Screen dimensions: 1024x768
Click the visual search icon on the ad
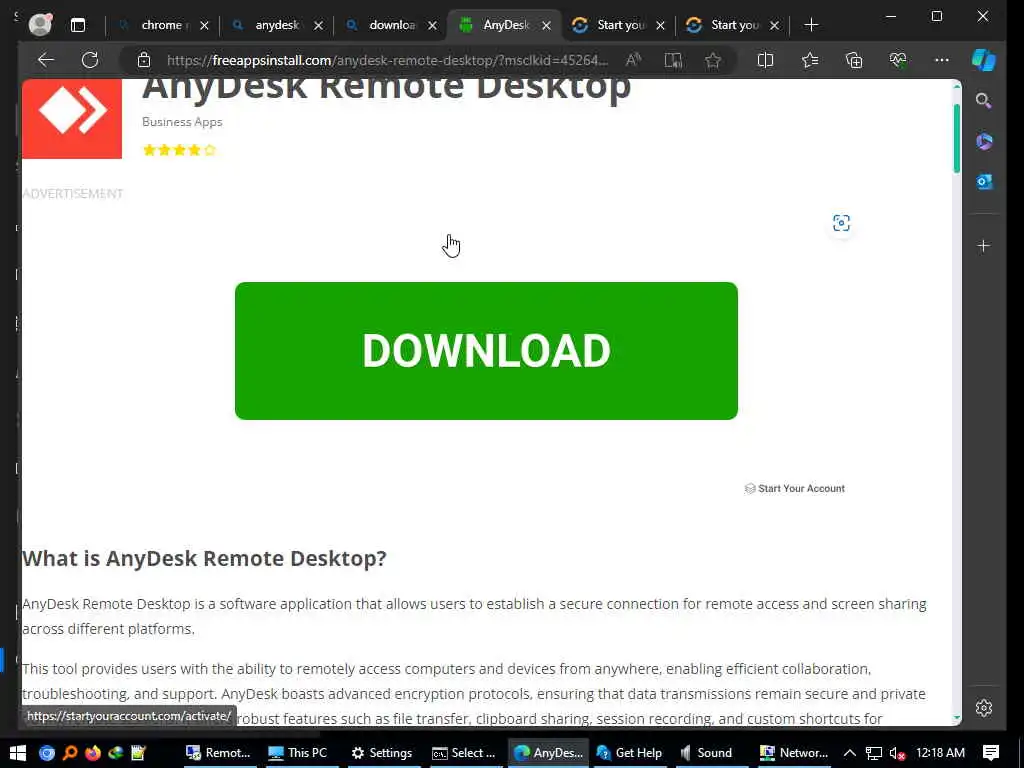pyautogui.click(x=841, y=223)
